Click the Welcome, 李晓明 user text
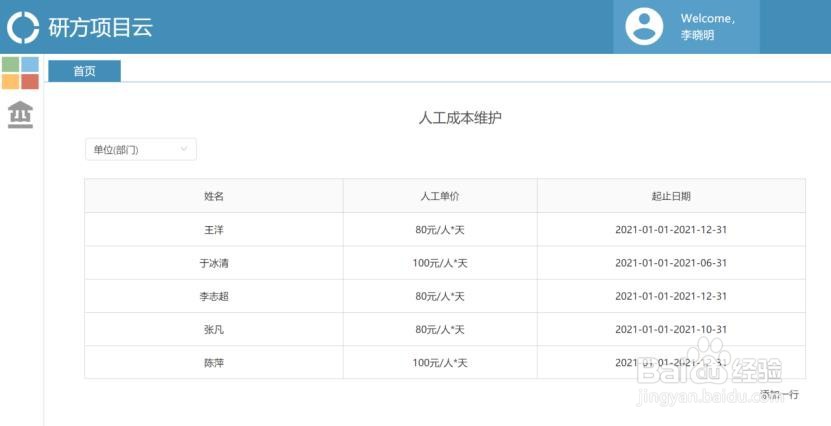The width and height of the screenshot is (831, 426). click(x=708, y=26)
